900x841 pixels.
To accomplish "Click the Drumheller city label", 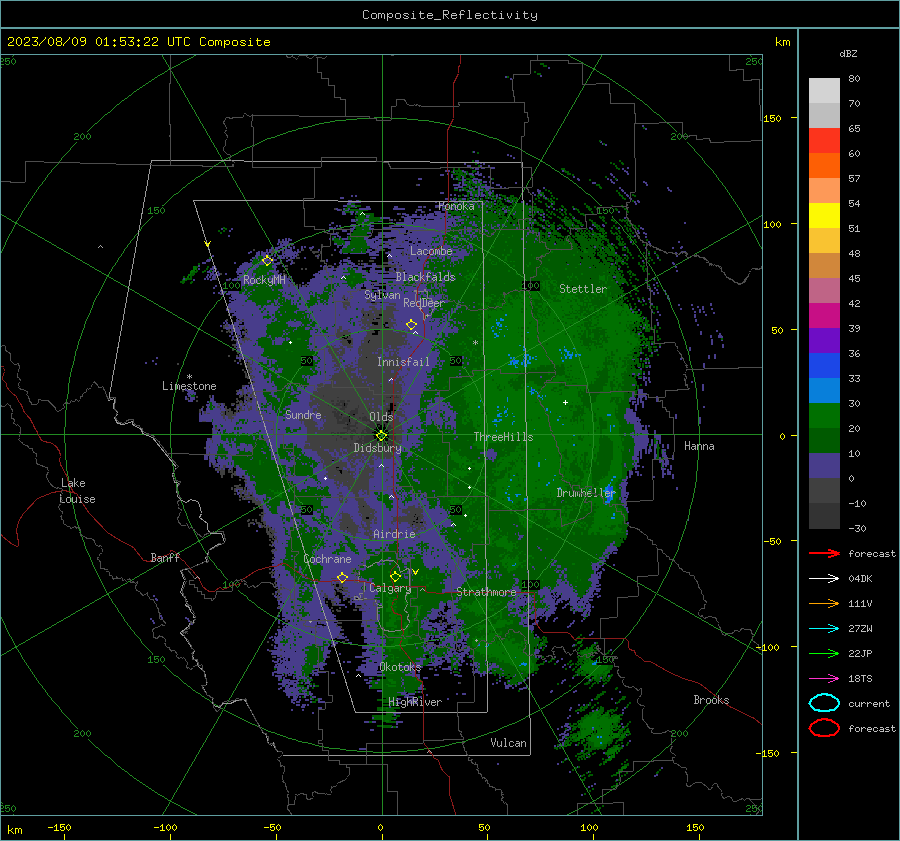I will (586, 493).
